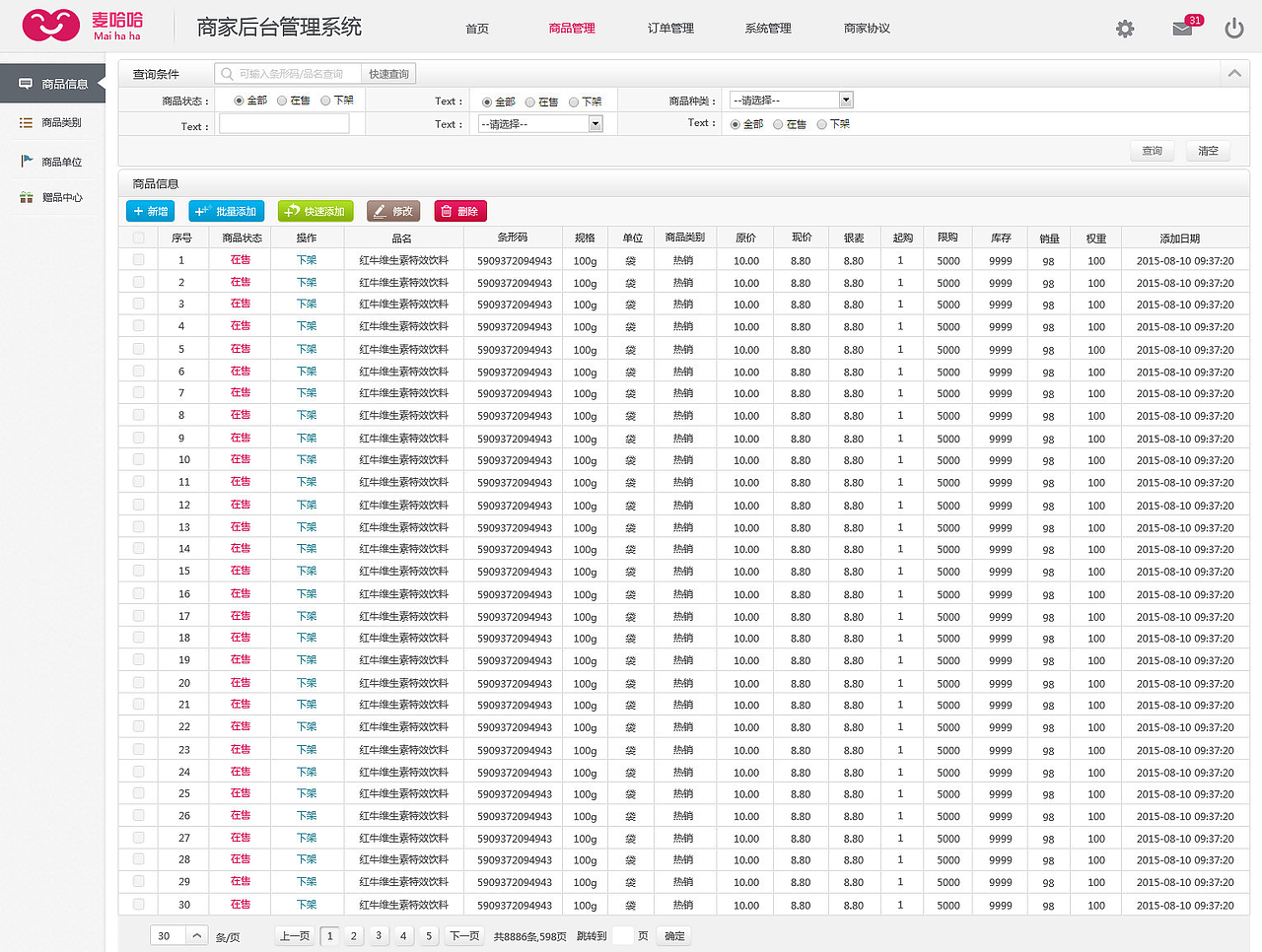
Task: Click the 共8886条,598页 total count text
Action: (x=530, y=936)
